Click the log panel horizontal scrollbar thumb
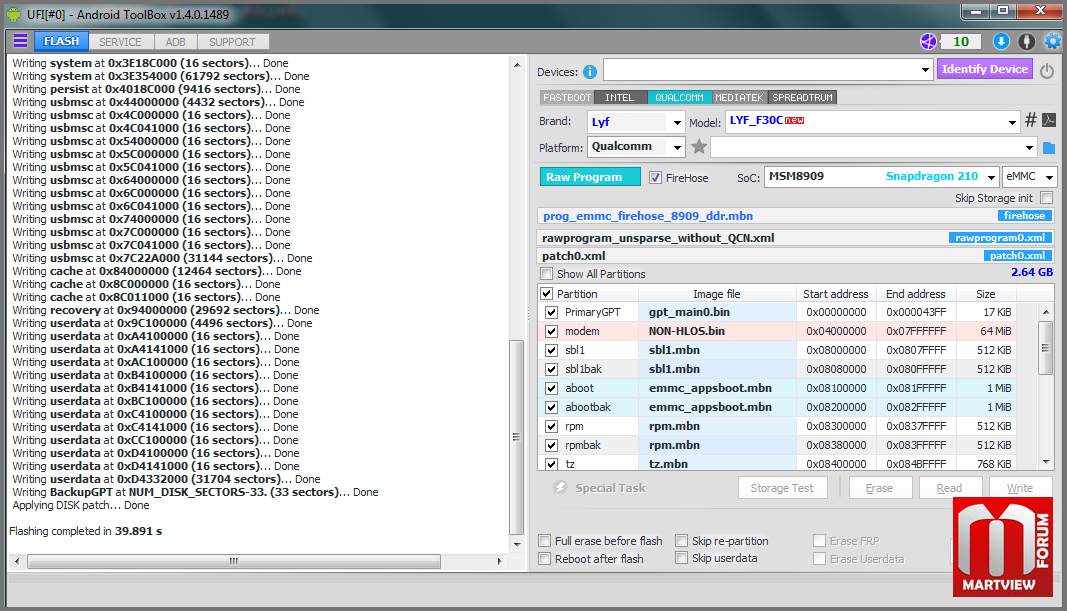 (233, 561)
